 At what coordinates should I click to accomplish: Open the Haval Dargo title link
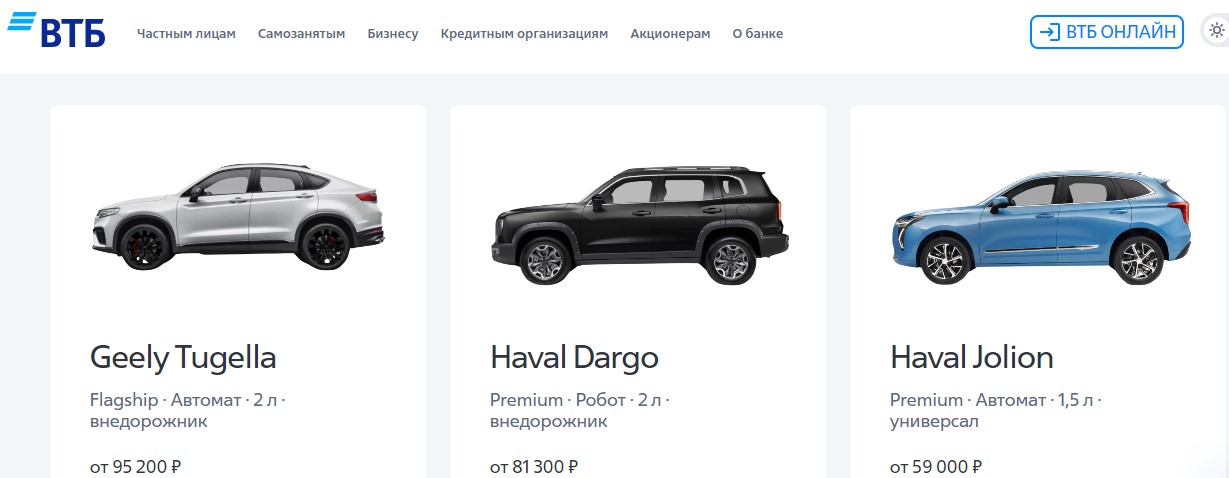click(575, 357)
